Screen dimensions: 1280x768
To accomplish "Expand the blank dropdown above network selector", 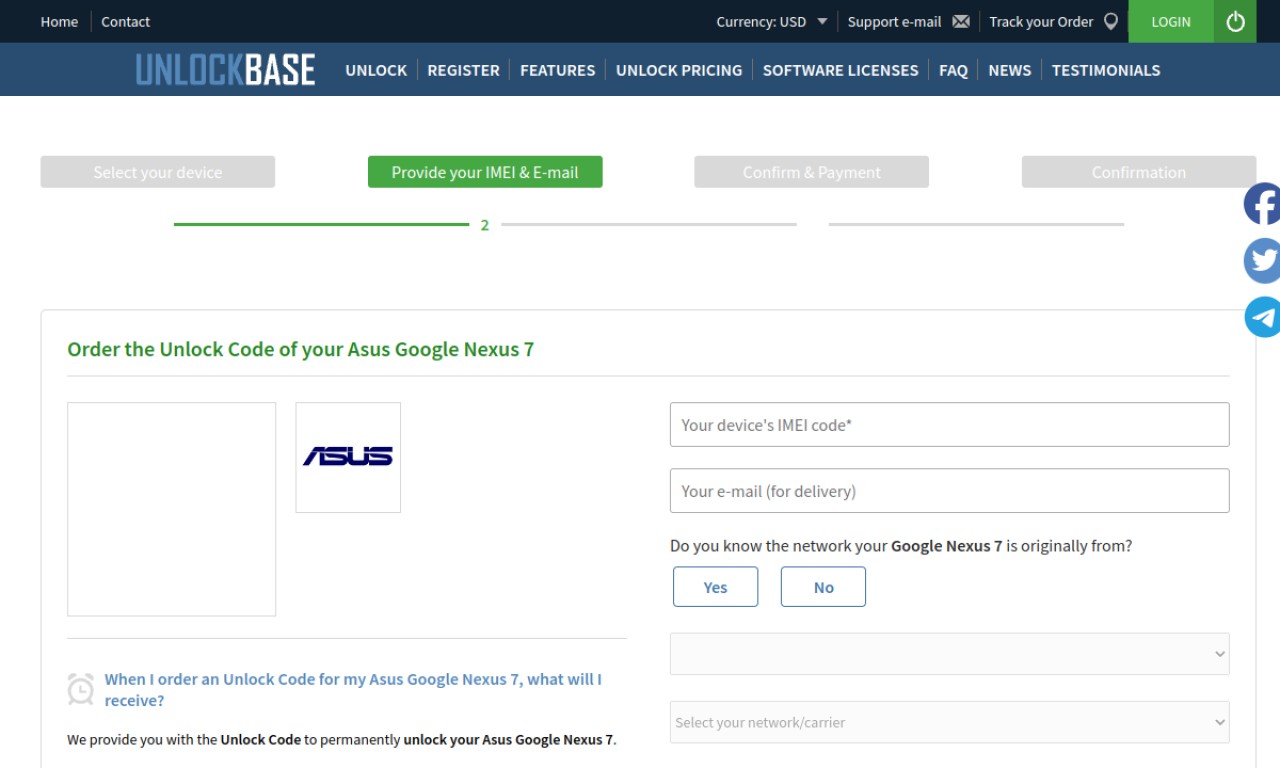I will (x=949, y=654).
